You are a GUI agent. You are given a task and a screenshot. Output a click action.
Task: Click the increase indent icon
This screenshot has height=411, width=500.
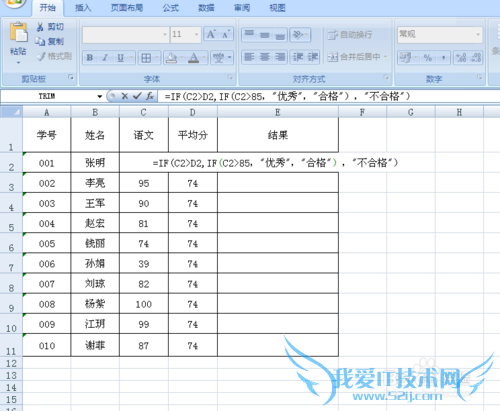click(313, 57)
